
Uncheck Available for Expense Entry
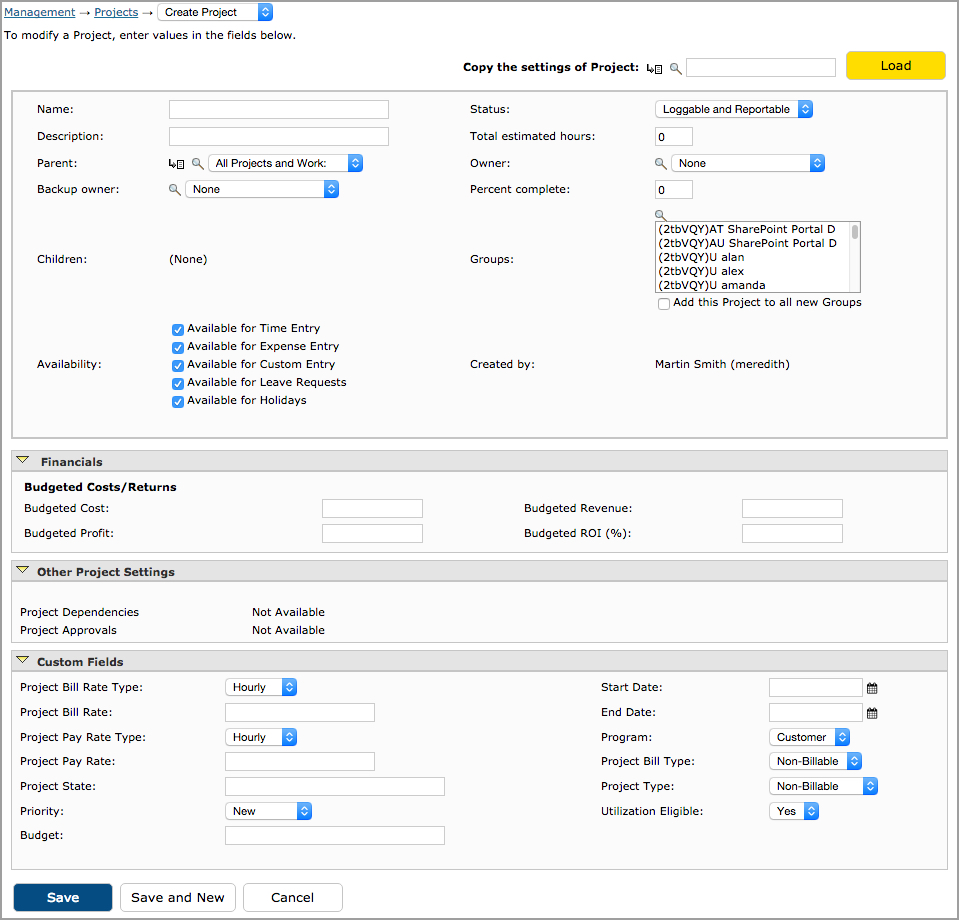click(x=178, y=347)
